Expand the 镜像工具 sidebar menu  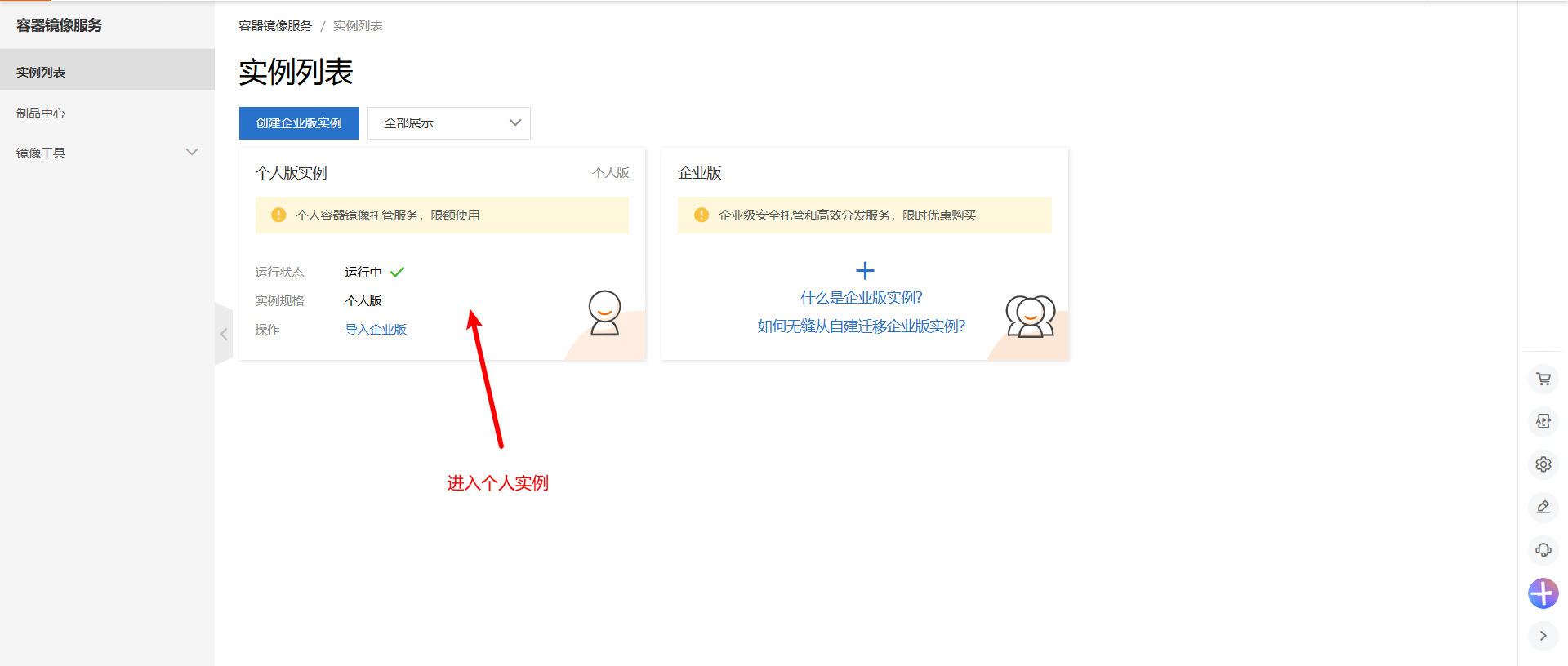point(107,153)
